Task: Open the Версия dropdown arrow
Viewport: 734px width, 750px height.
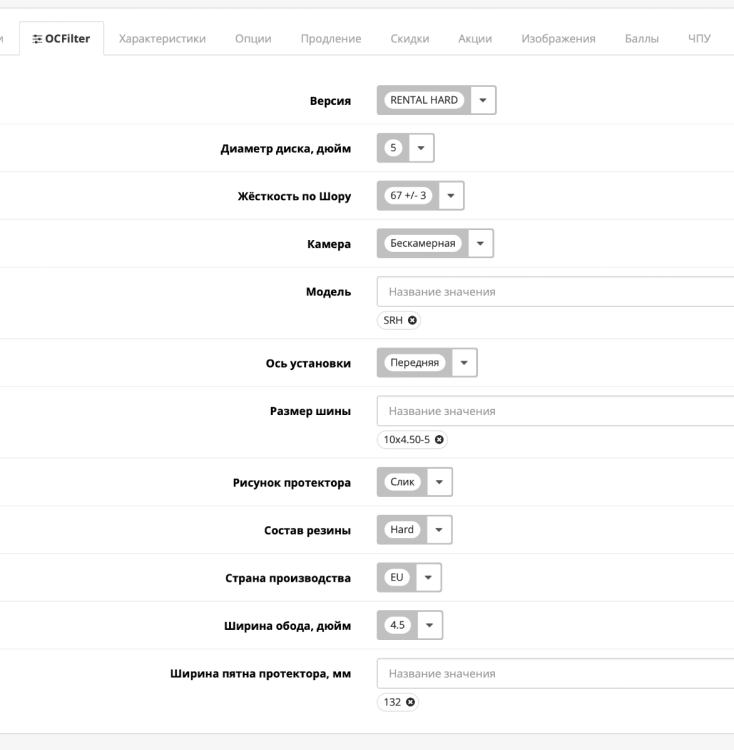Action: pos(483,100)
